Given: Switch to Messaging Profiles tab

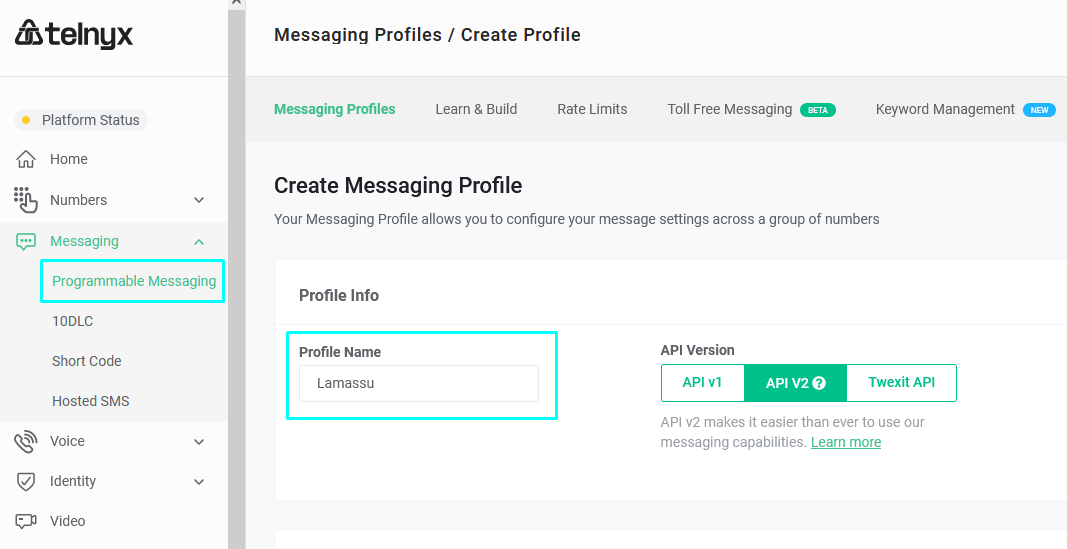Looking at the screenshot, I should 334,110.
